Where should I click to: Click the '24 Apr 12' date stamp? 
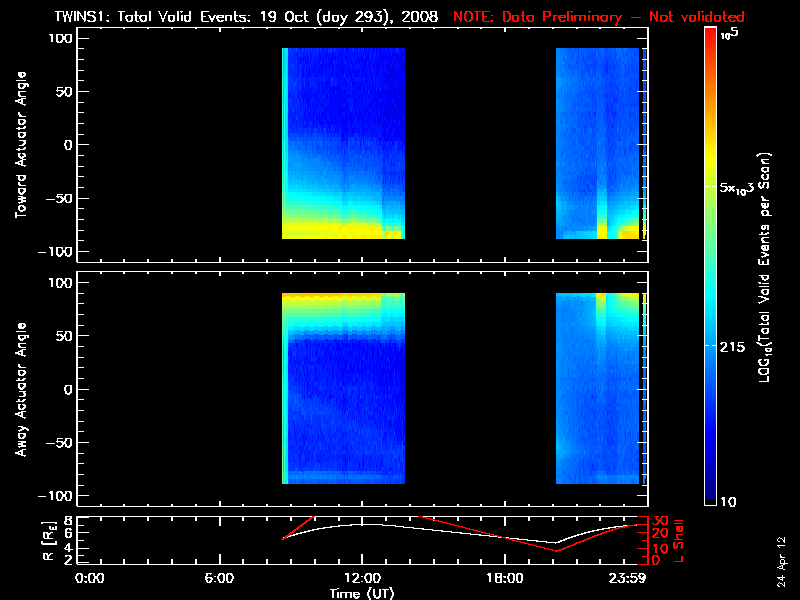782,552
